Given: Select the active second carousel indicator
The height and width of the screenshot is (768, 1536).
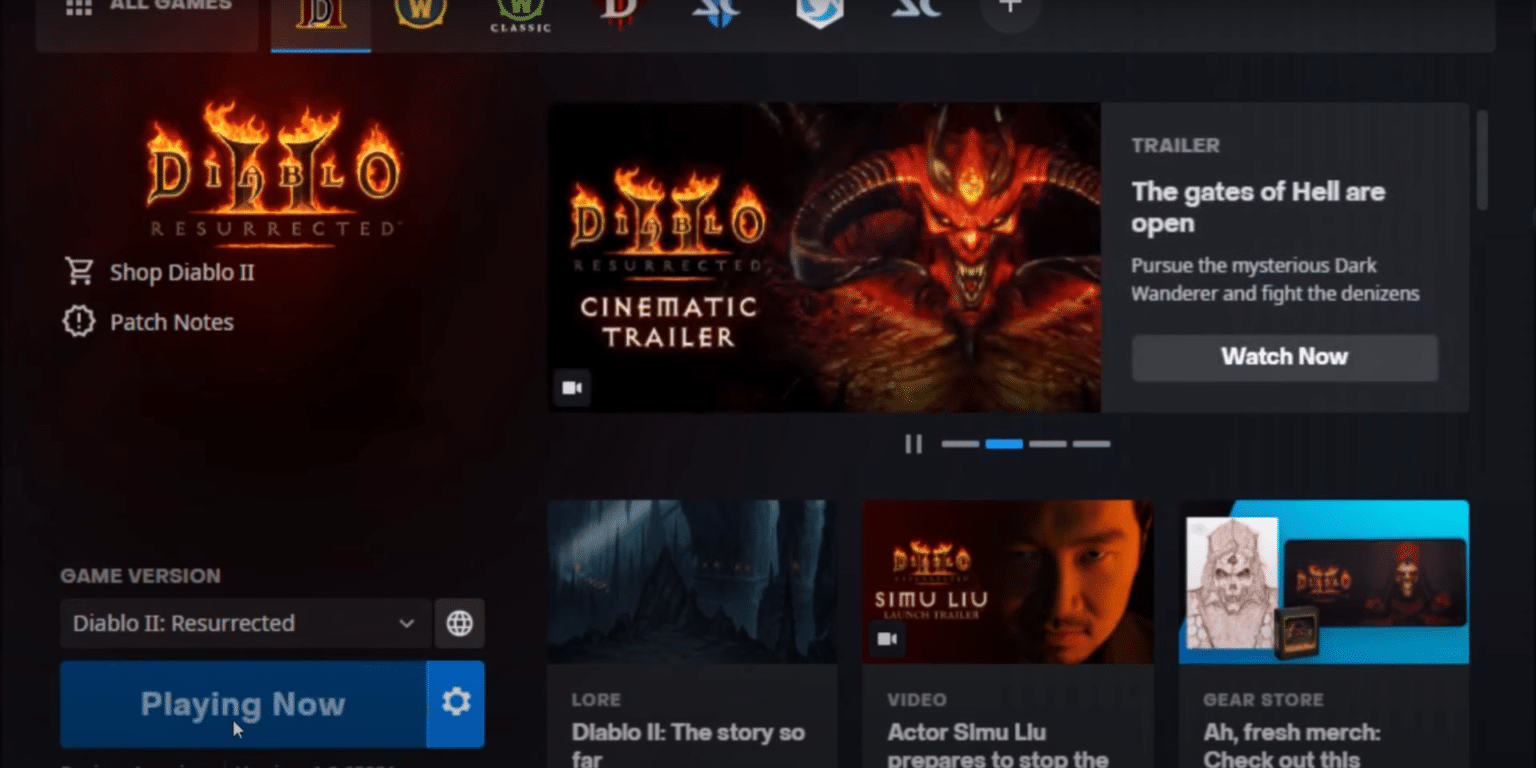Looking at the screenshot, I should click(x=1004, y=444).
